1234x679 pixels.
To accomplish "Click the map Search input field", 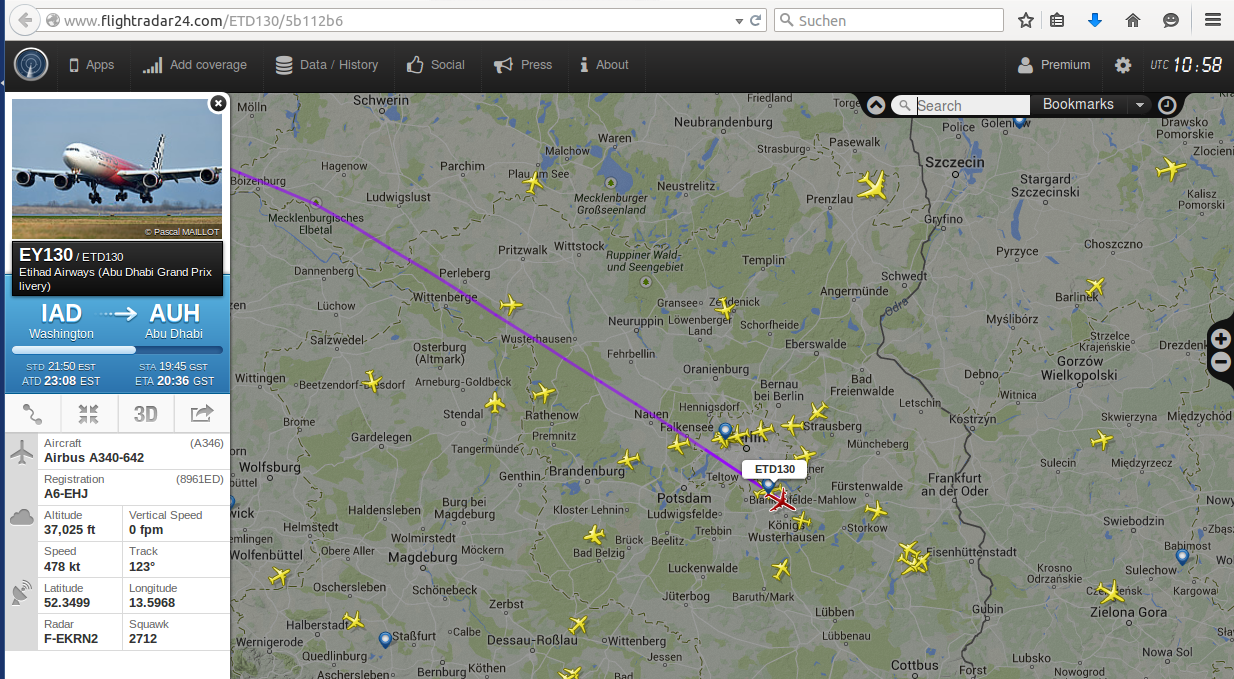I will click(972, 105).
